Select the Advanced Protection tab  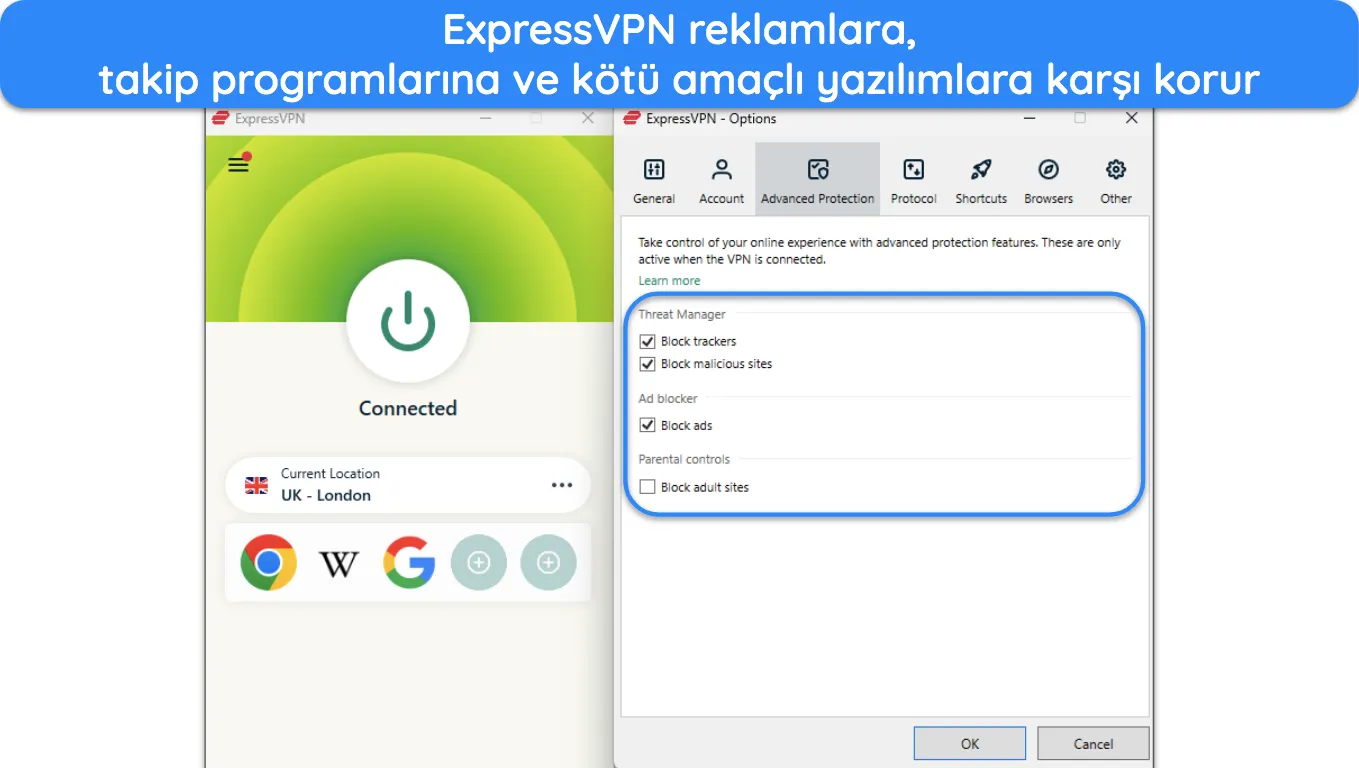coord(818,179)
